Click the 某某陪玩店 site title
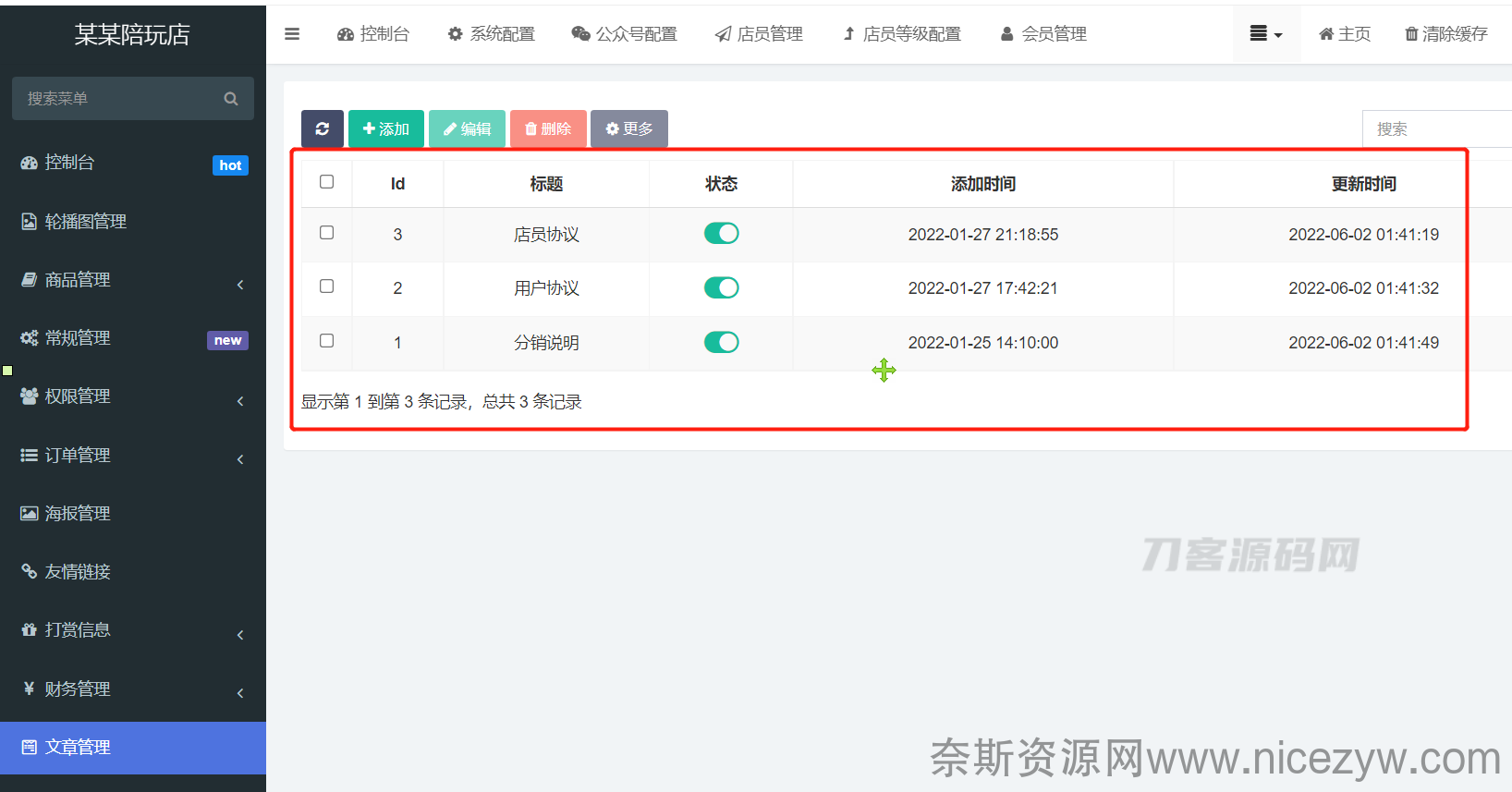 pos(132,34)
